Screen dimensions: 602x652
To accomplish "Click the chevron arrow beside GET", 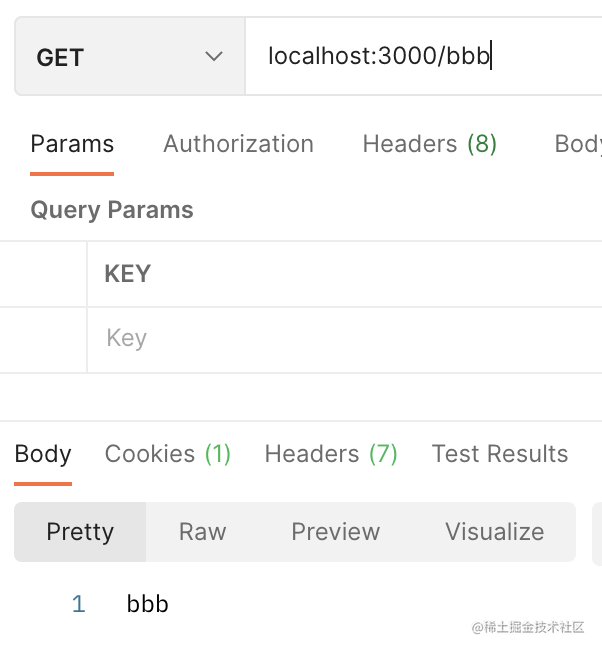I will pos(213,57).
